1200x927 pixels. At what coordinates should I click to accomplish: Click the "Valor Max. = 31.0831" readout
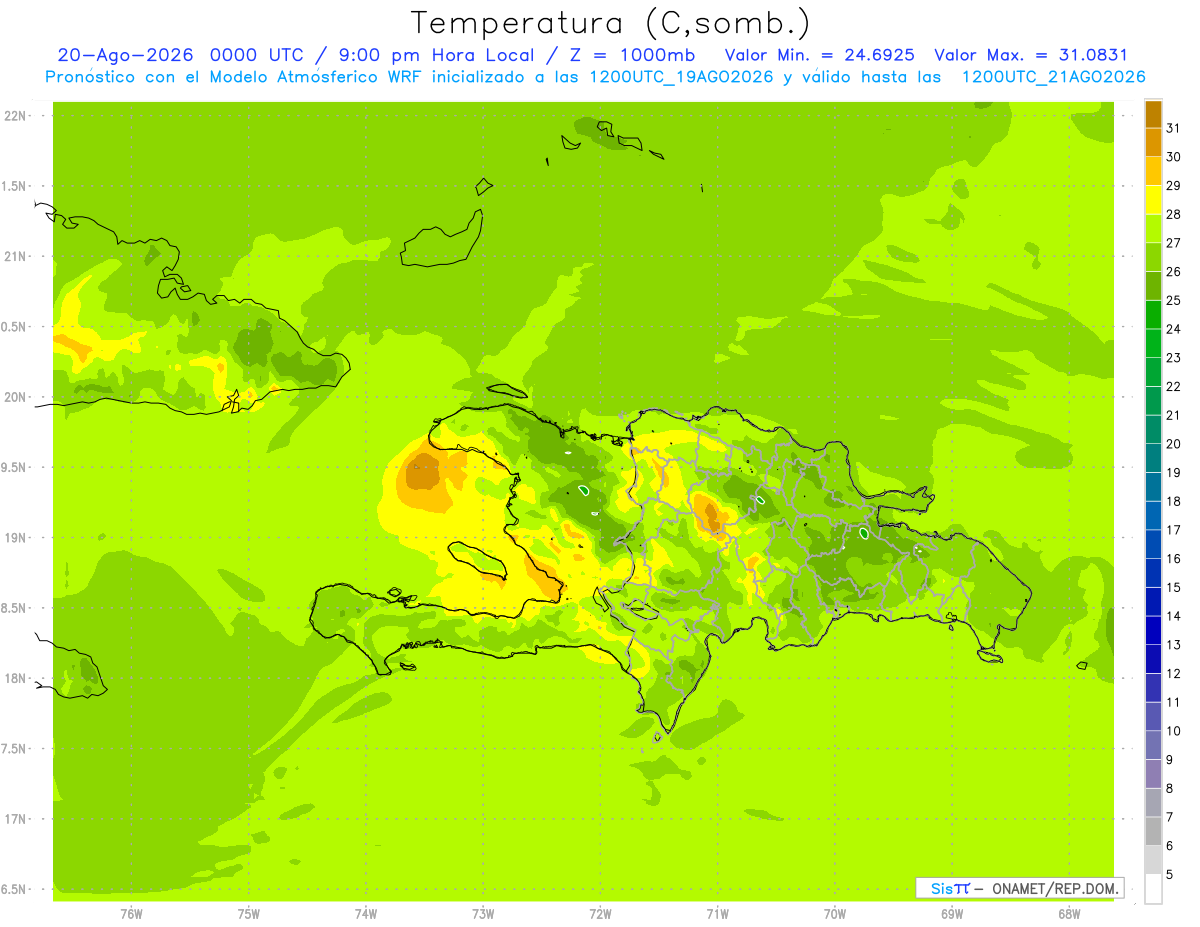click(1031, 55)
